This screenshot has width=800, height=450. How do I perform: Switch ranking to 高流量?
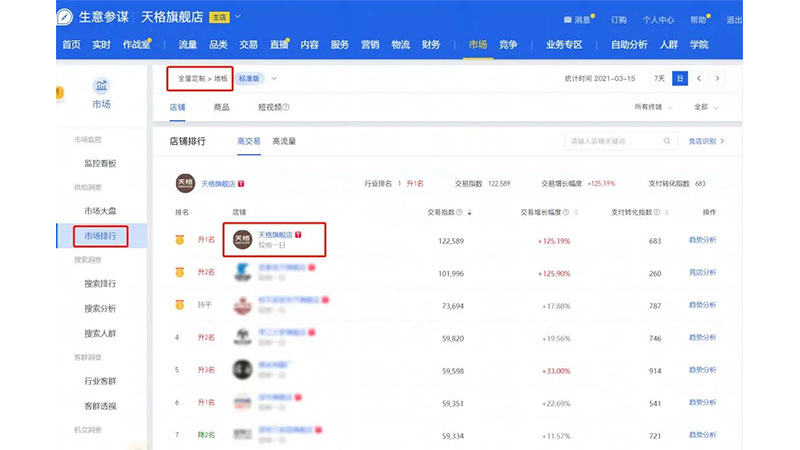point(284,142)
